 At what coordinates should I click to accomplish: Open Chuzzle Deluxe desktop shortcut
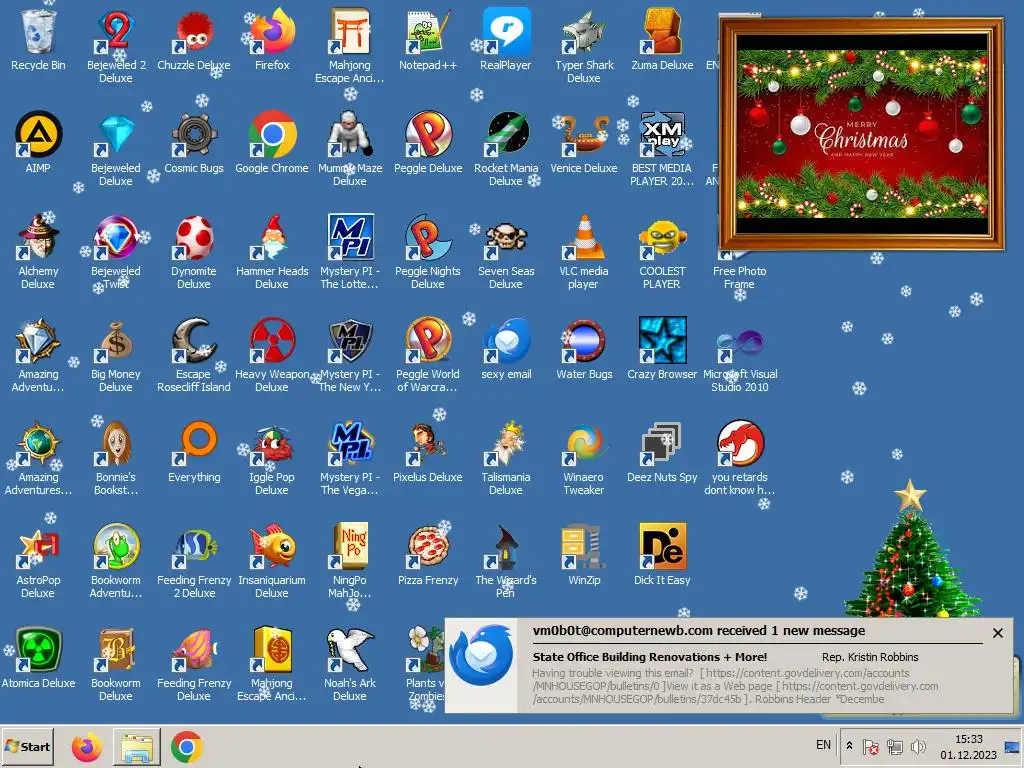(x=194, y=39)
